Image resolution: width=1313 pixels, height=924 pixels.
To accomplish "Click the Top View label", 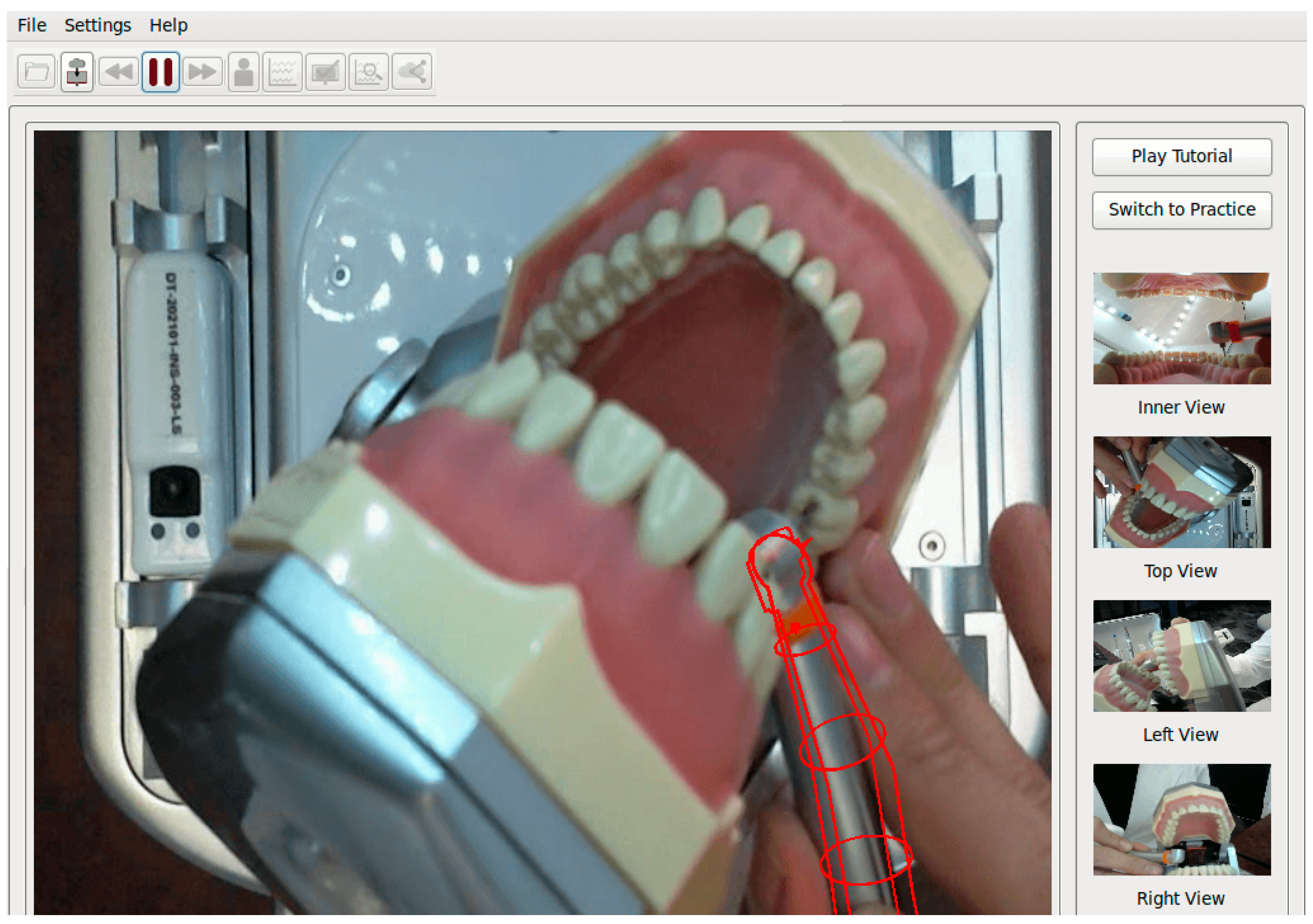I will point(1181,571).
